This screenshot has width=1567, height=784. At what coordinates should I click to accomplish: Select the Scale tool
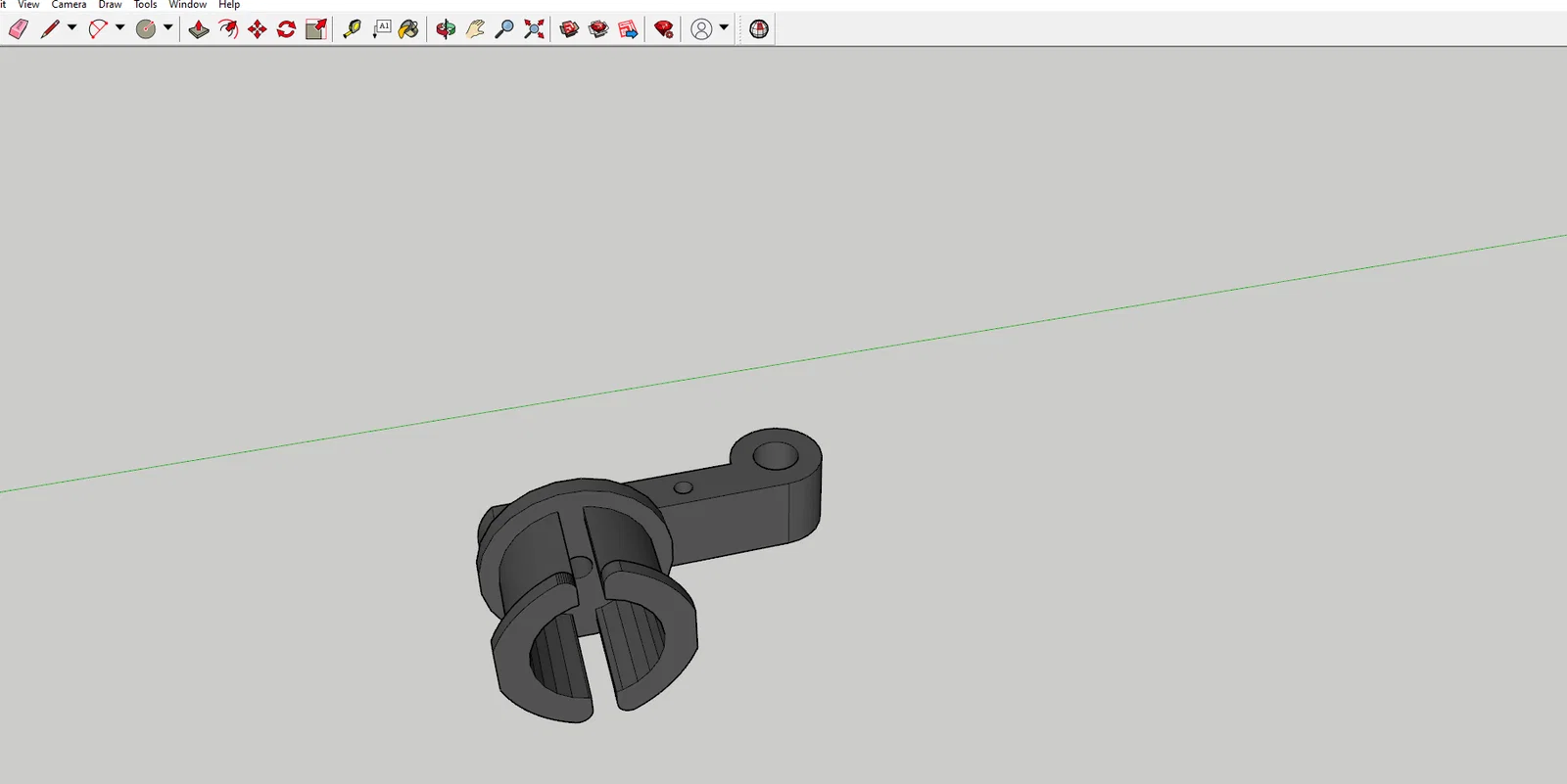point(315,29)
